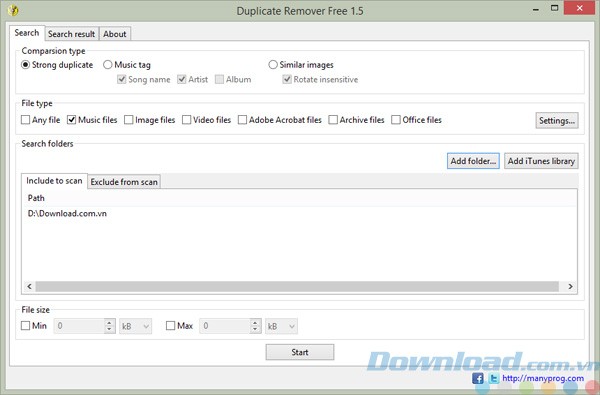Click the Max file size value field
This screenshot has height=395, width=600.
click(225, 326)
